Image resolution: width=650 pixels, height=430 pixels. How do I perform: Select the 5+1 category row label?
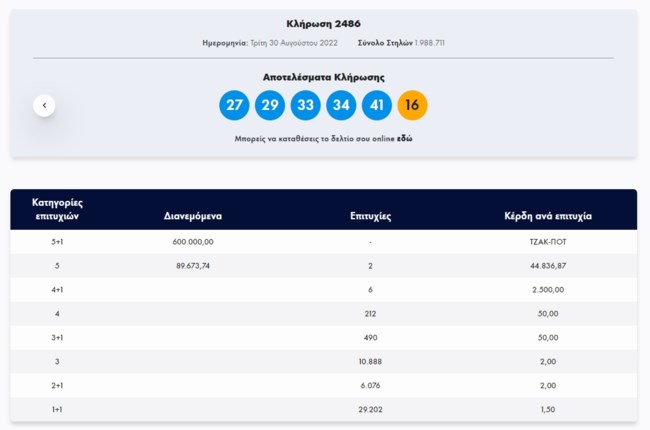(x=56, y=242)
